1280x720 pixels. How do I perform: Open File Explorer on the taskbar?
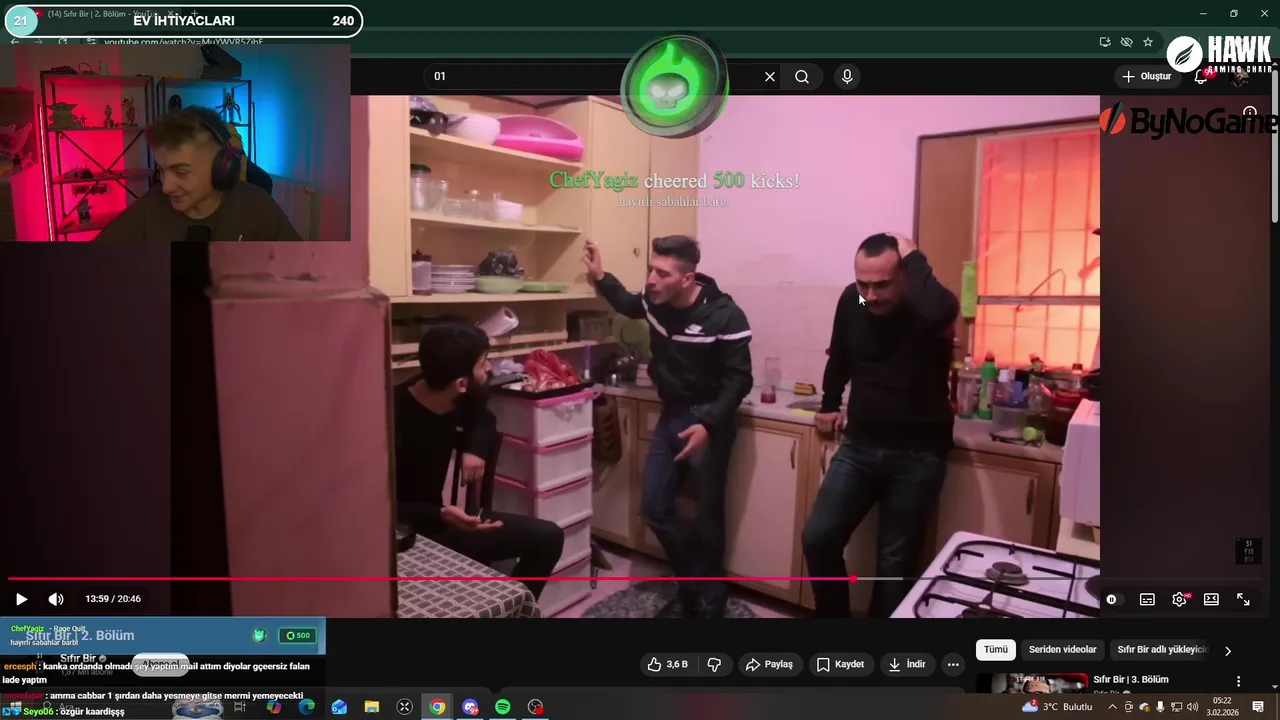point(372,707)
